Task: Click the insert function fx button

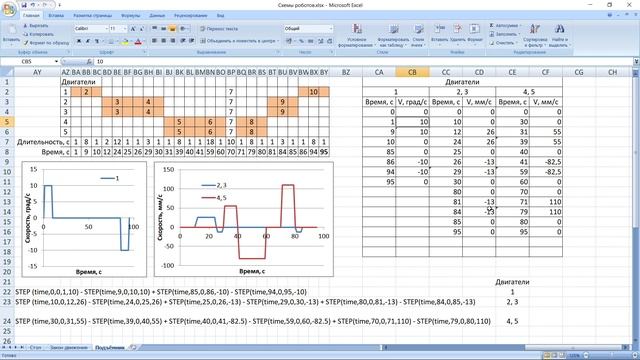Action: coord(89,61)
